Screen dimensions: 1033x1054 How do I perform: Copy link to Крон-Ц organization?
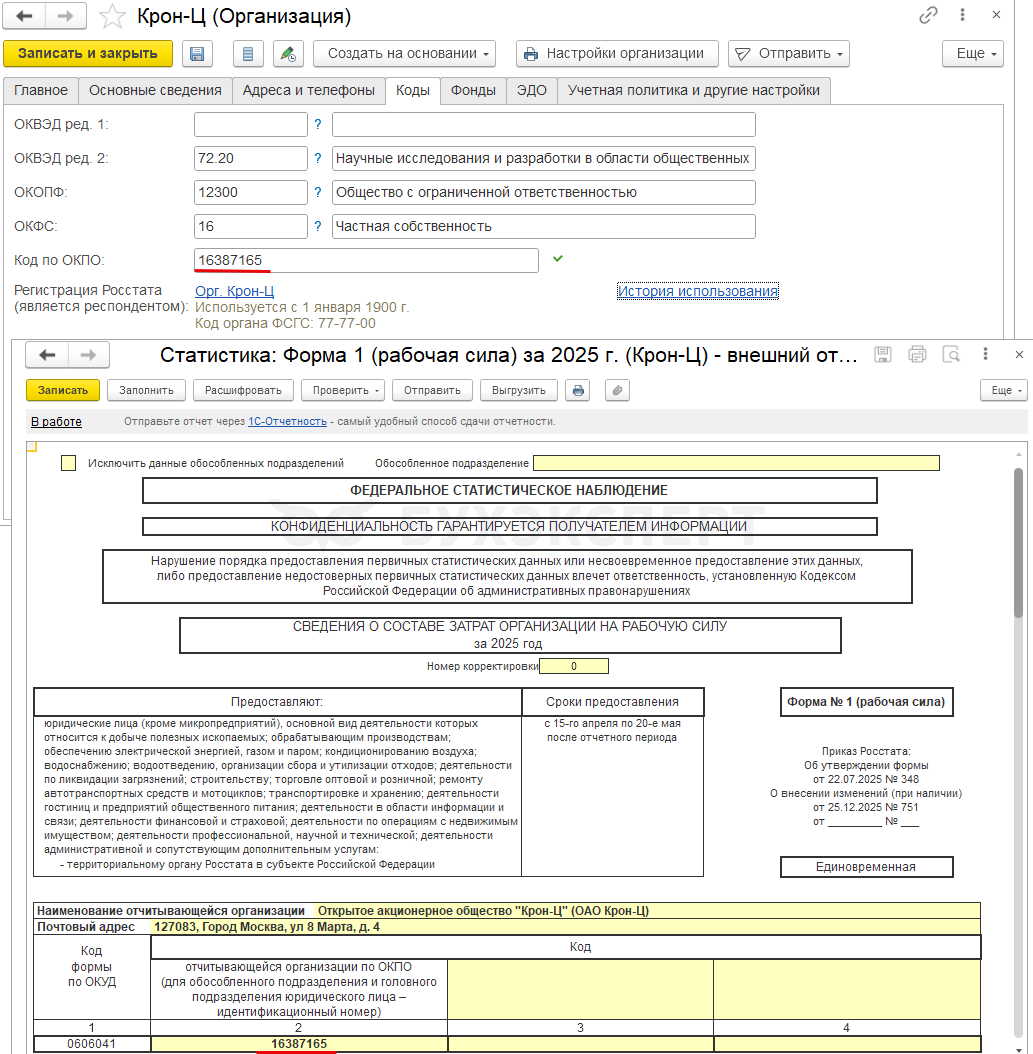pyautogui.click(x=928, y=15)
